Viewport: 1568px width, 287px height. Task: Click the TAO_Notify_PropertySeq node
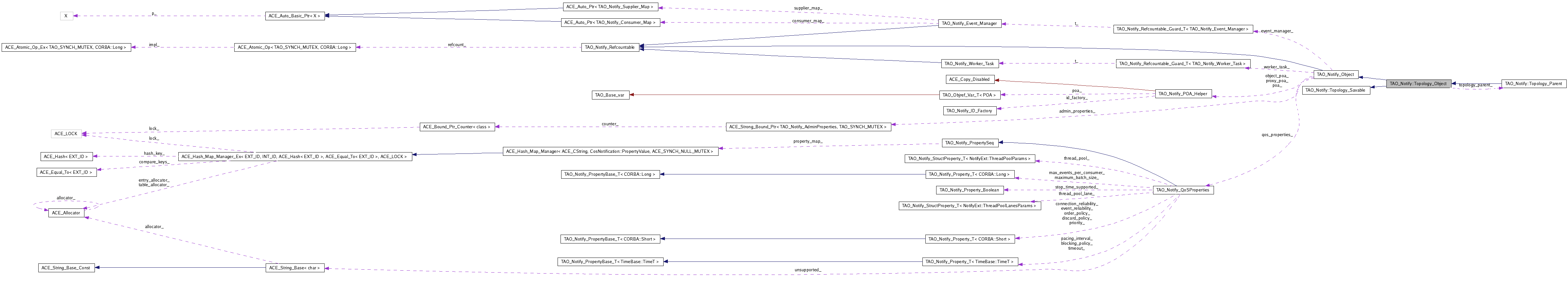click(x=969, y=143)
